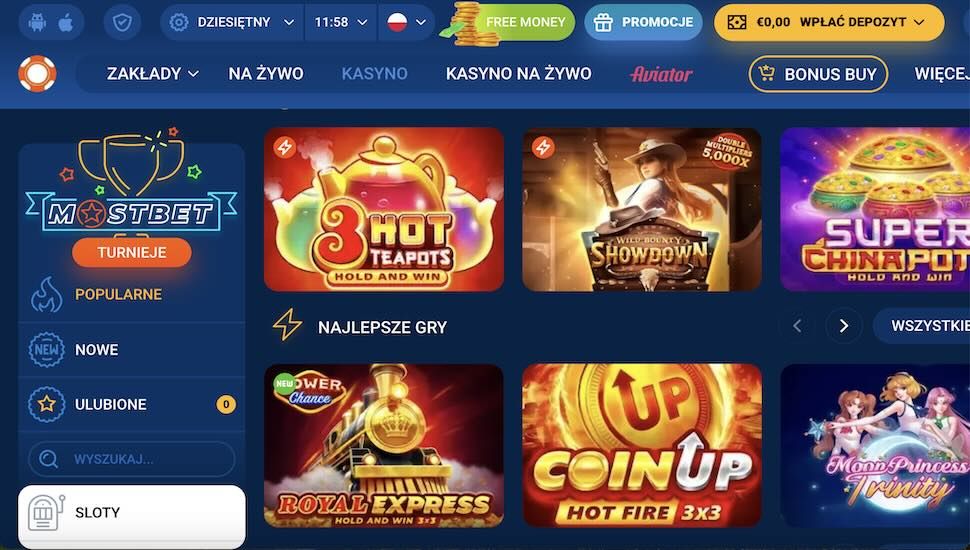The image size is (970, 550).
Task: Click the flame icon beside Popularne
Action: coord(46,294)
